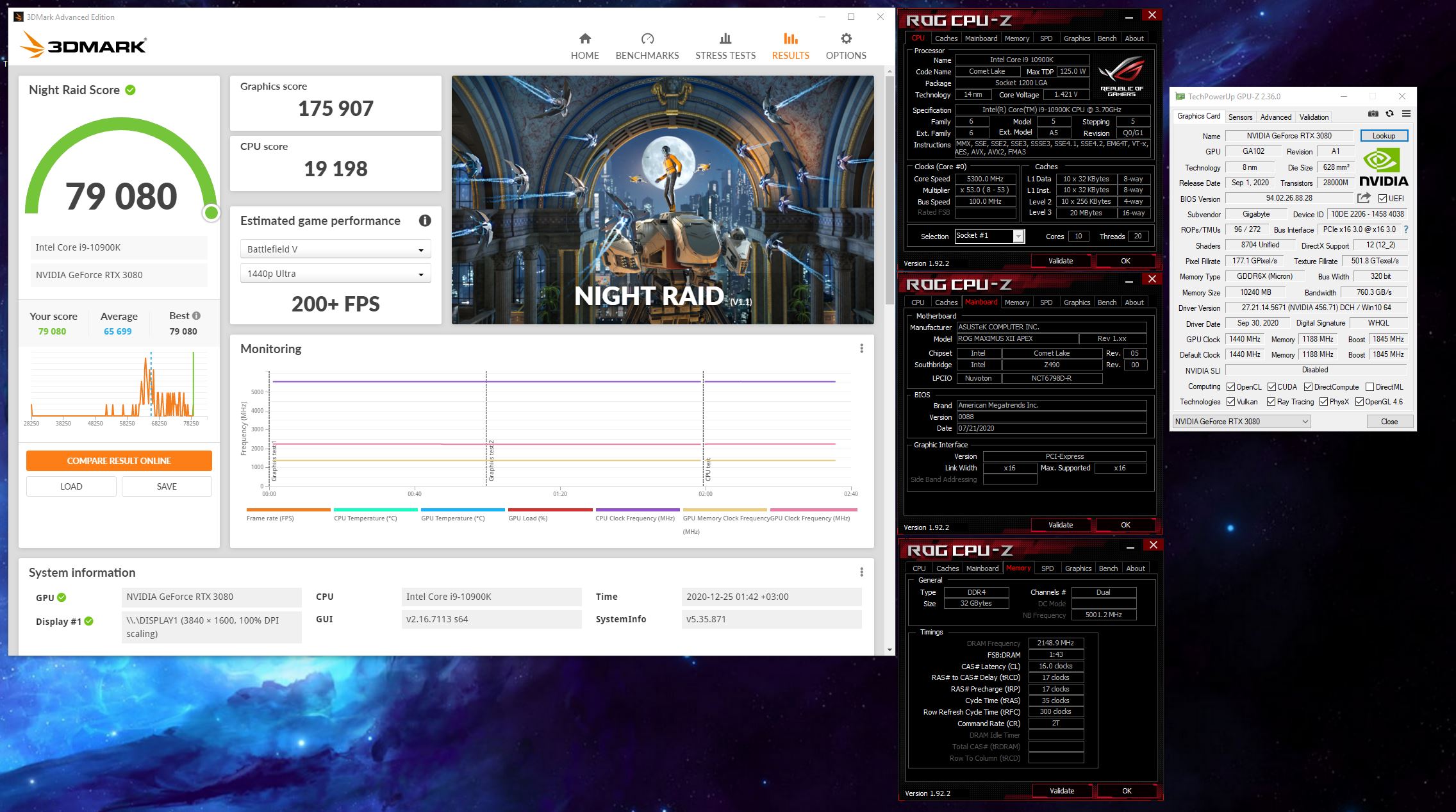Viewport: 1456px width, 812px height.
Task: Select the Graphics tab in the Memory CPU-Z window
Action: (1078, 568)
